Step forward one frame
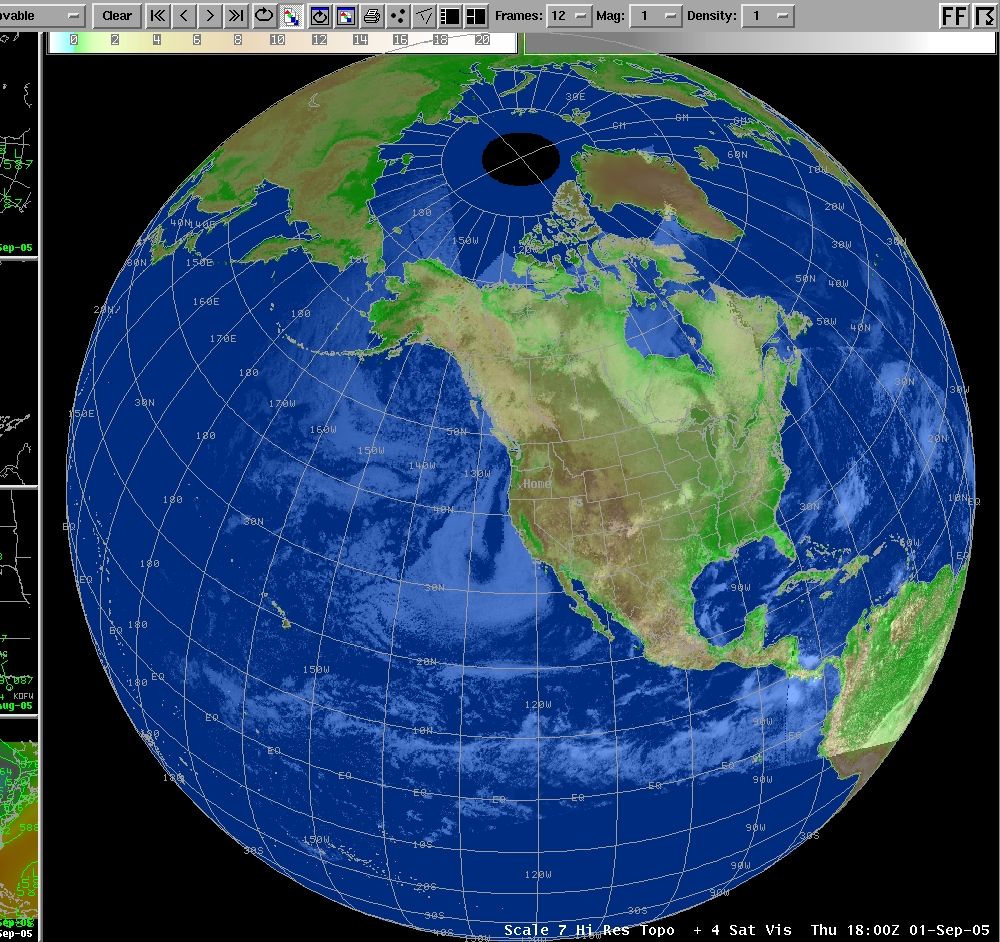This screenshot has height=942, width=1000. pos(210,16)
